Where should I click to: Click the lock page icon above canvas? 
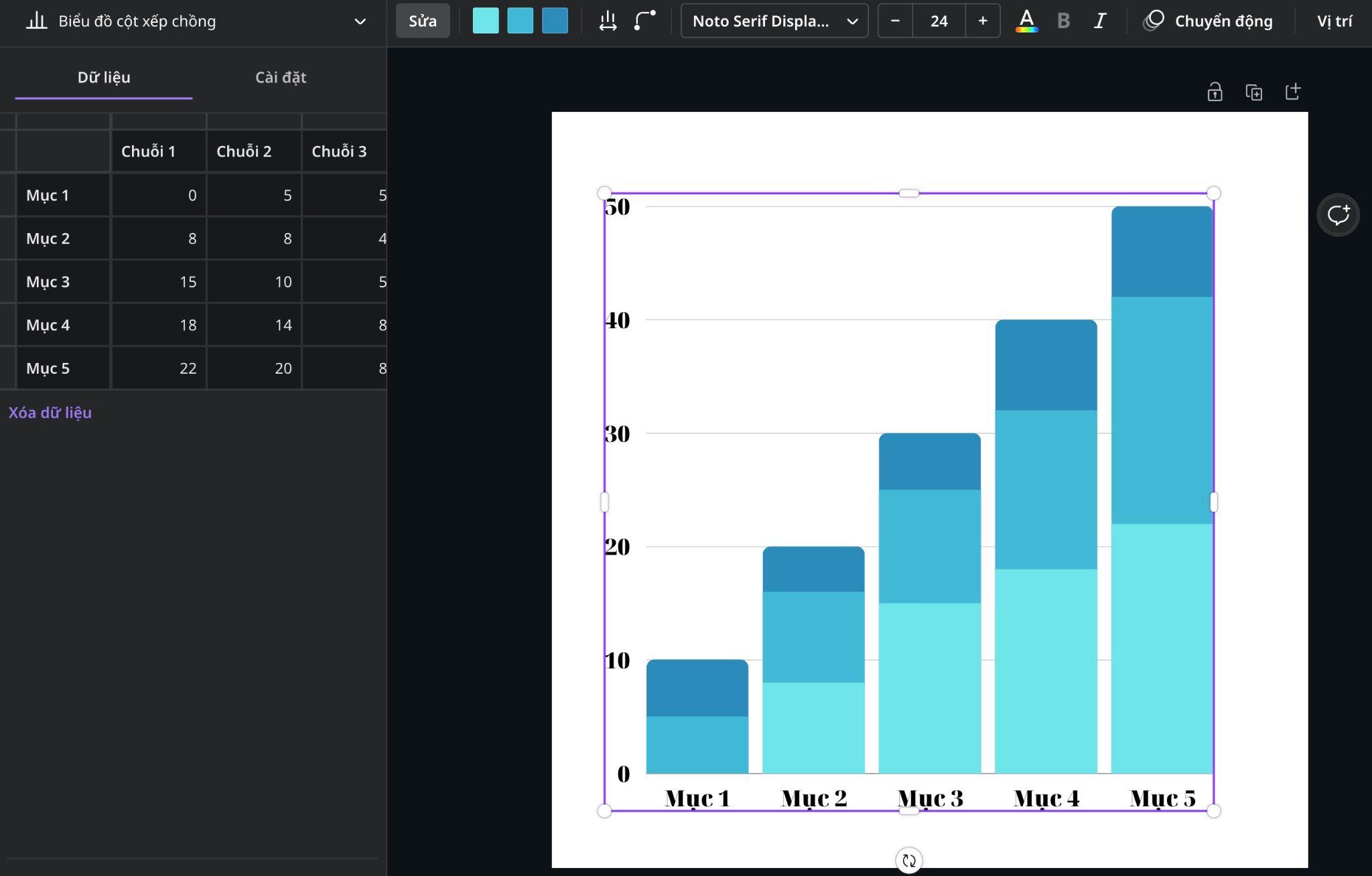point(1215,92)
